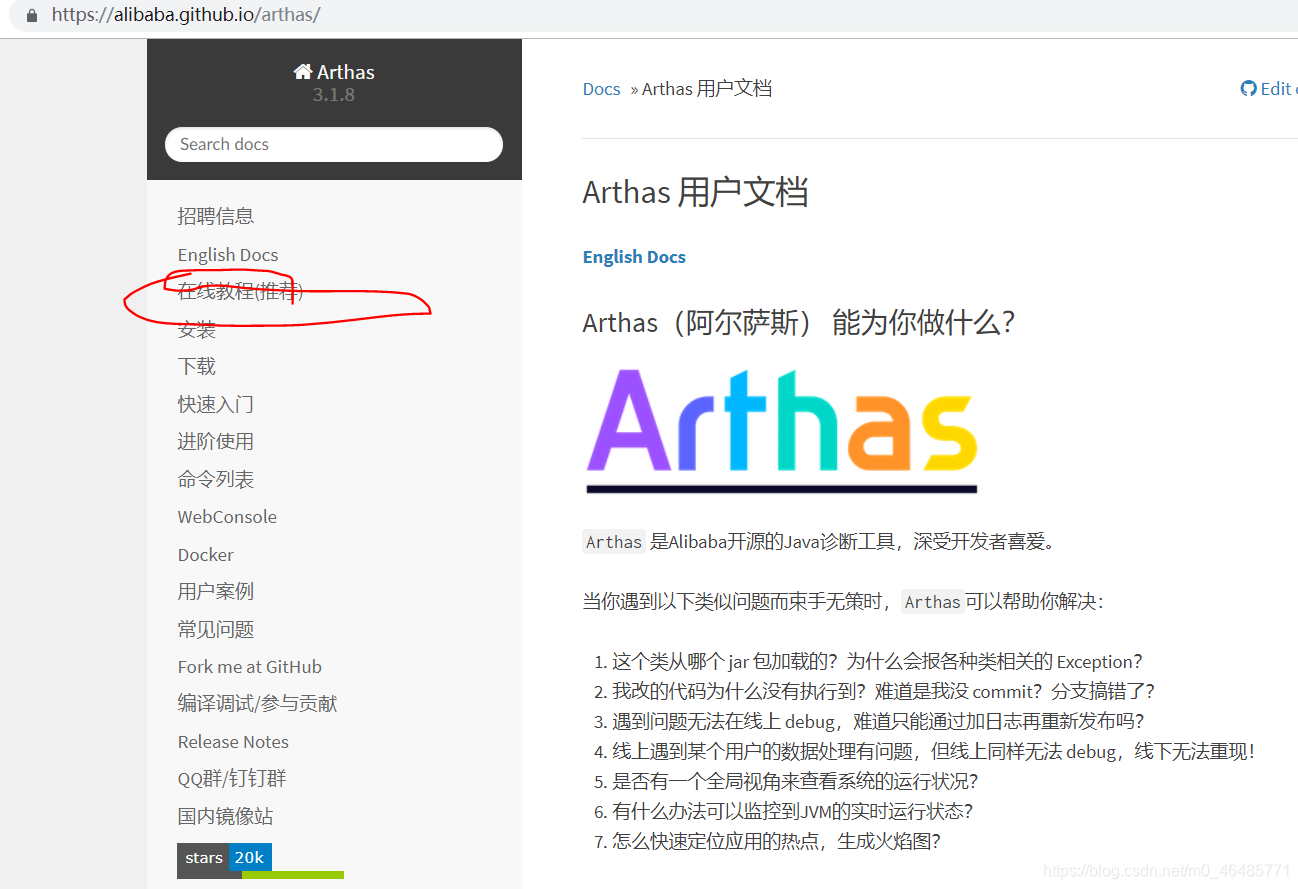Image resolution: width=1298 pixels, height=889 pixels.
Task: Select WebConsole in the sidebar
Action: coord(227,517)
